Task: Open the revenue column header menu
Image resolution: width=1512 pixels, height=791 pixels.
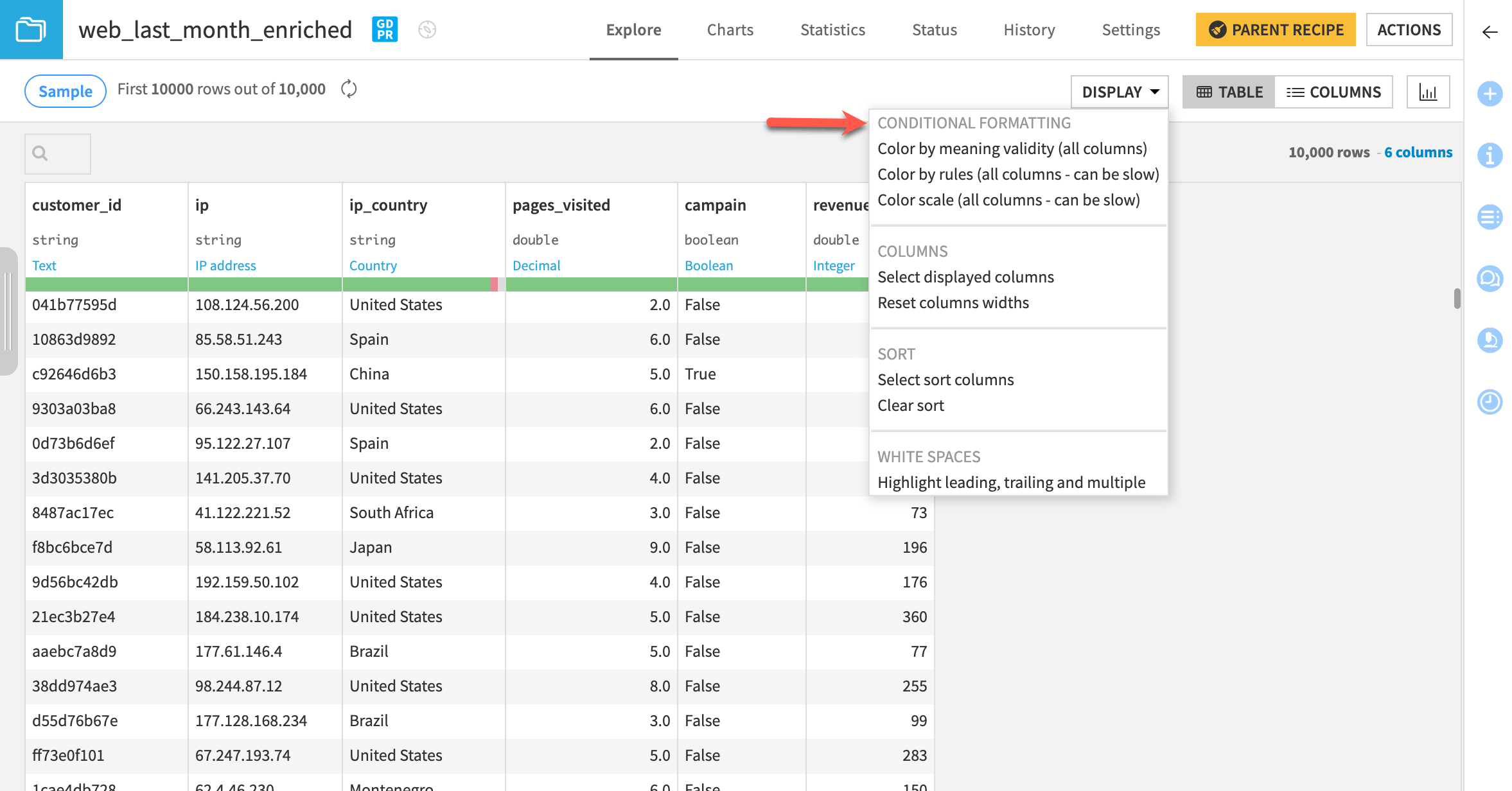Action: (841, 205)
